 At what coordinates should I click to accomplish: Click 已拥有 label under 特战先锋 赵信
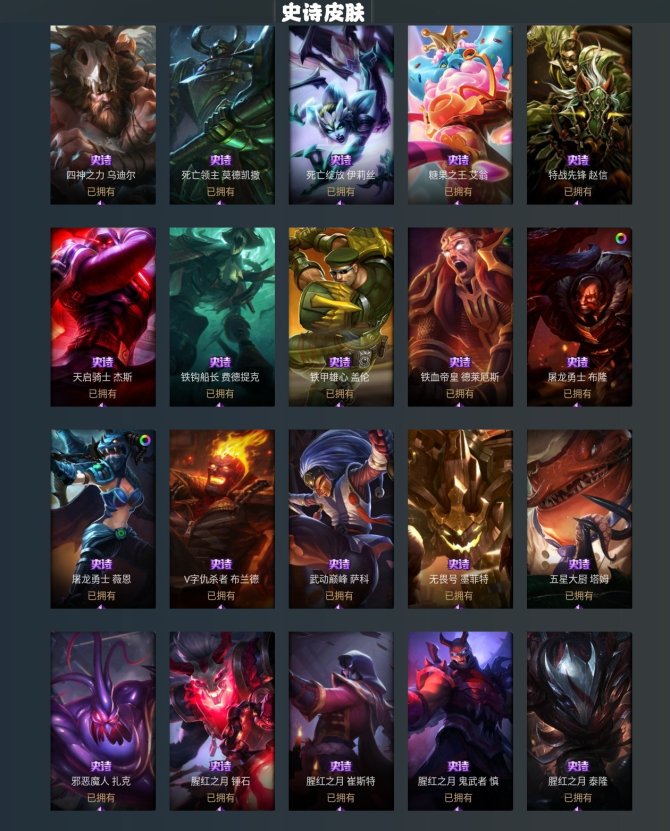578,191
